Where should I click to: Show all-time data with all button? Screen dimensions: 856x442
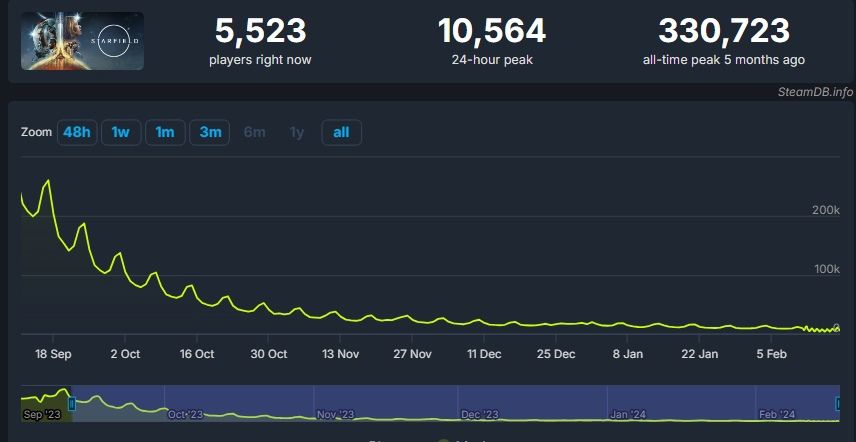point(341,132)
